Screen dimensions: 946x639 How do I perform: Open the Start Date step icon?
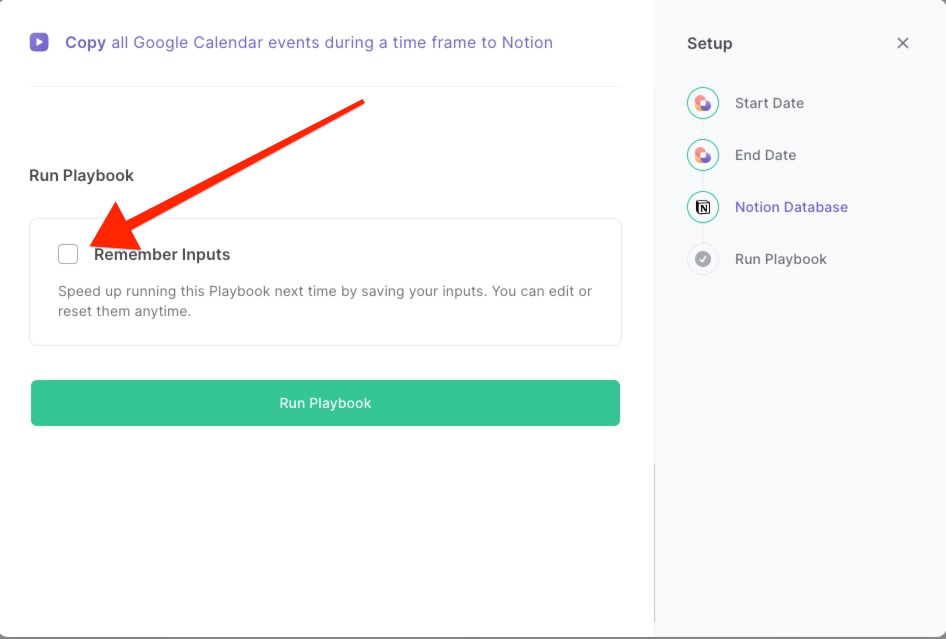coord(703,103)
